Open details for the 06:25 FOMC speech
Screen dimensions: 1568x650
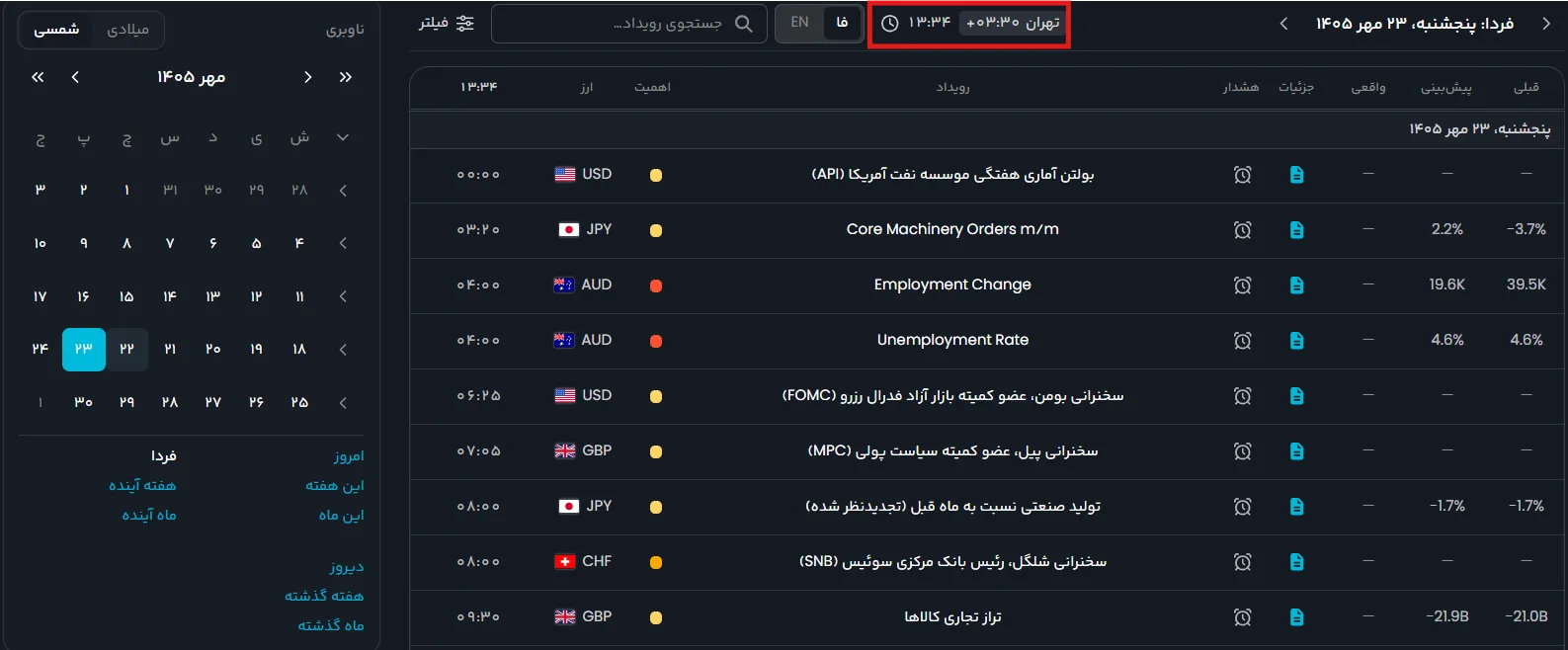click(1296, 396)
